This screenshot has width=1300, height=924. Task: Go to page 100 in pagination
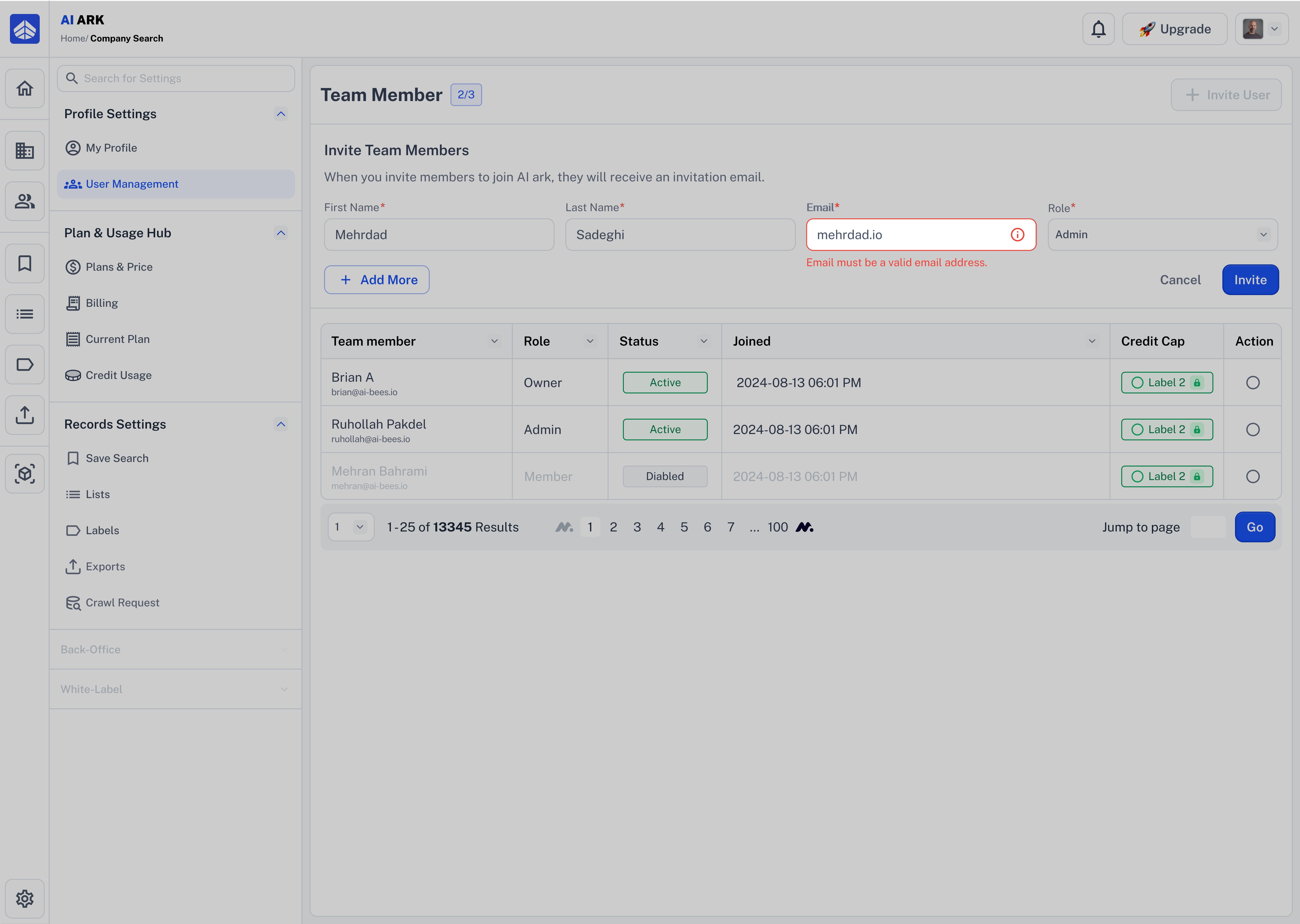coord(778,527)
